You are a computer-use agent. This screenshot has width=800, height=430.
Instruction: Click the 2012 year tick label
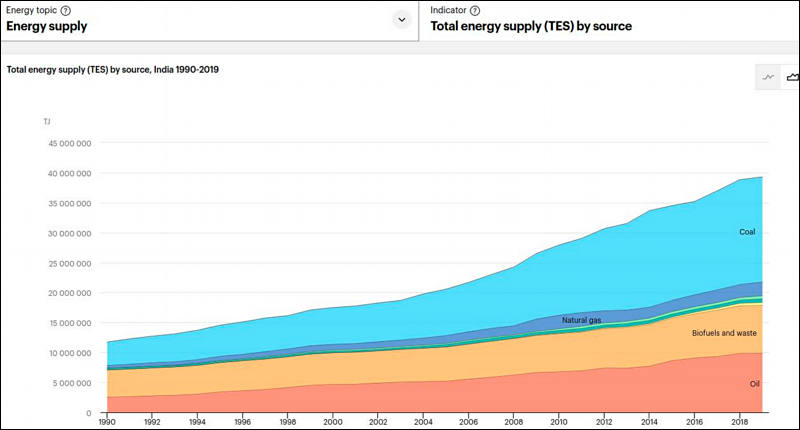(x=604, y=422)
